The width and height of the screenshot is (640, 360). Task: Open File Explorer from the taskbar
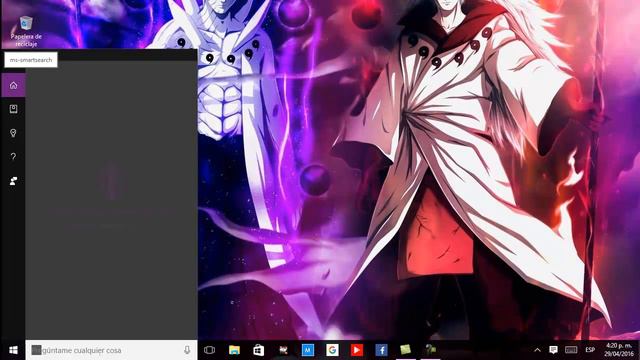234,350
